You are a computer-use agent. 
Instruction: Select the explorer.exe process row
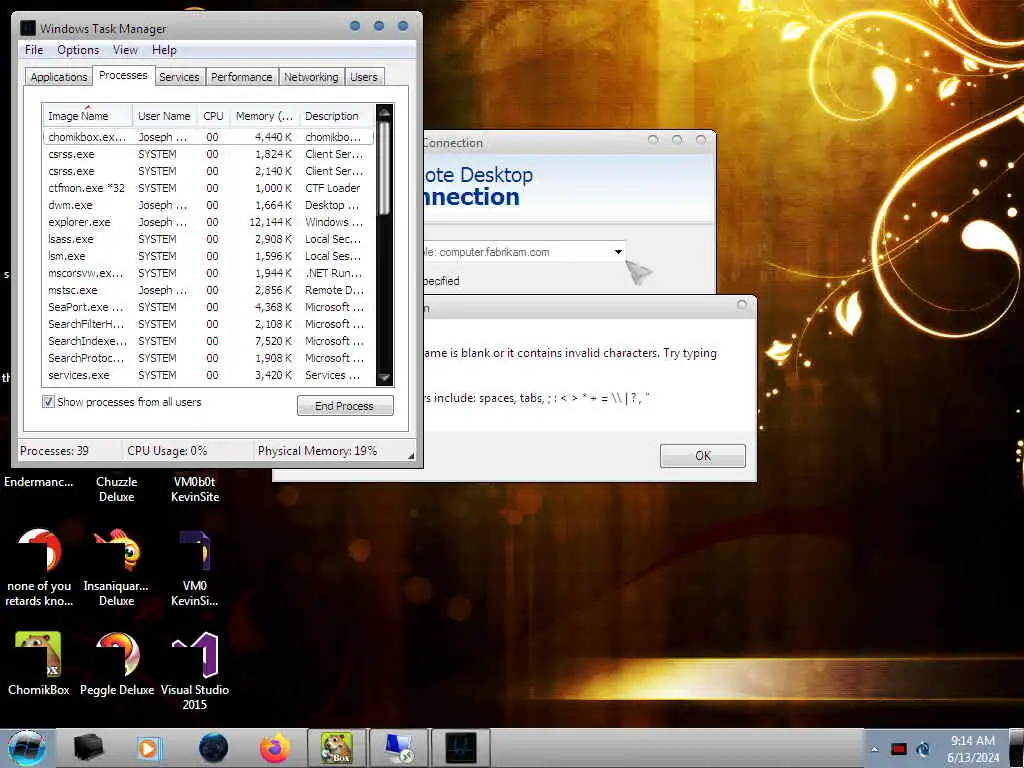(x=209, y=222)
